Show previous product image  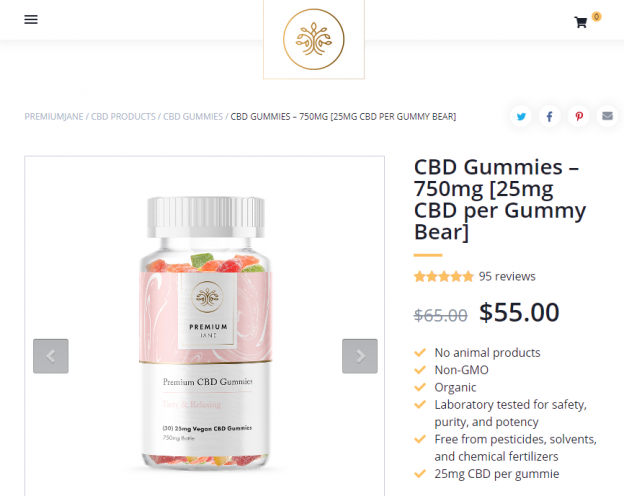pos(51,356)
